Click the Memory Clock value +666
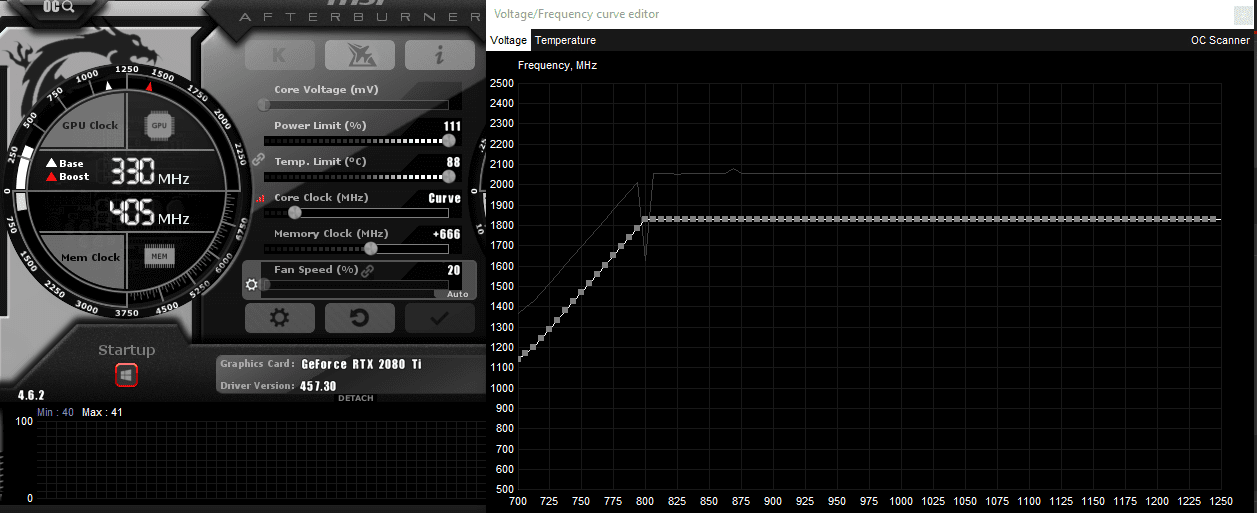The width and height of the screenshot is (1257, 513). (x=446, y=234)
